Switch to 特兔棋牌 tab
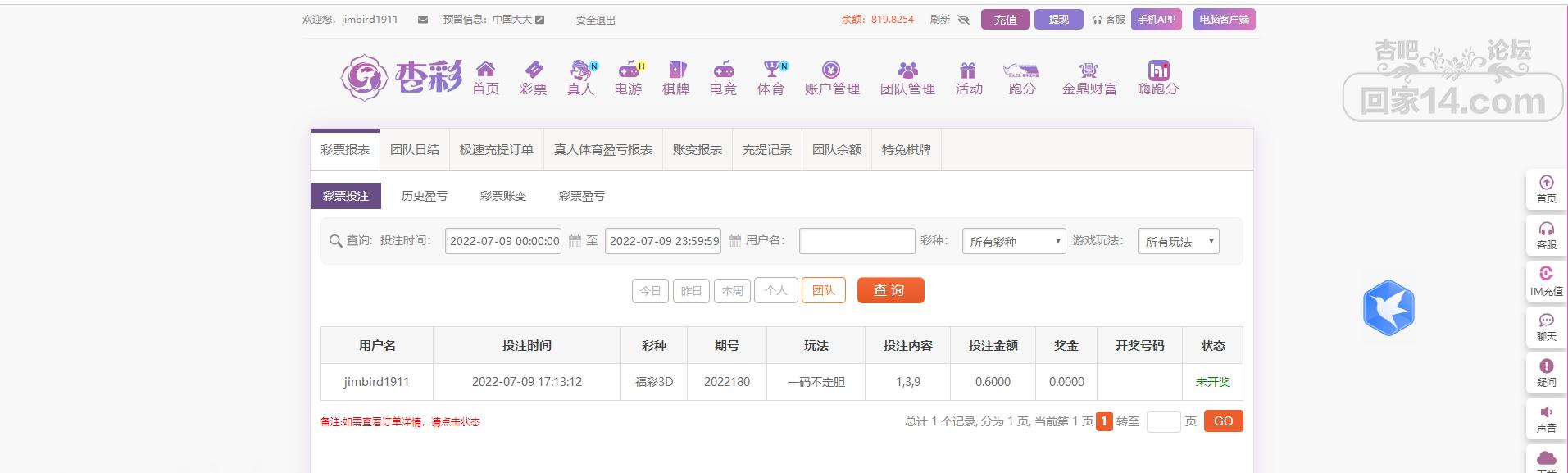The image size is (1568, 473). click(x=907, y=150)
